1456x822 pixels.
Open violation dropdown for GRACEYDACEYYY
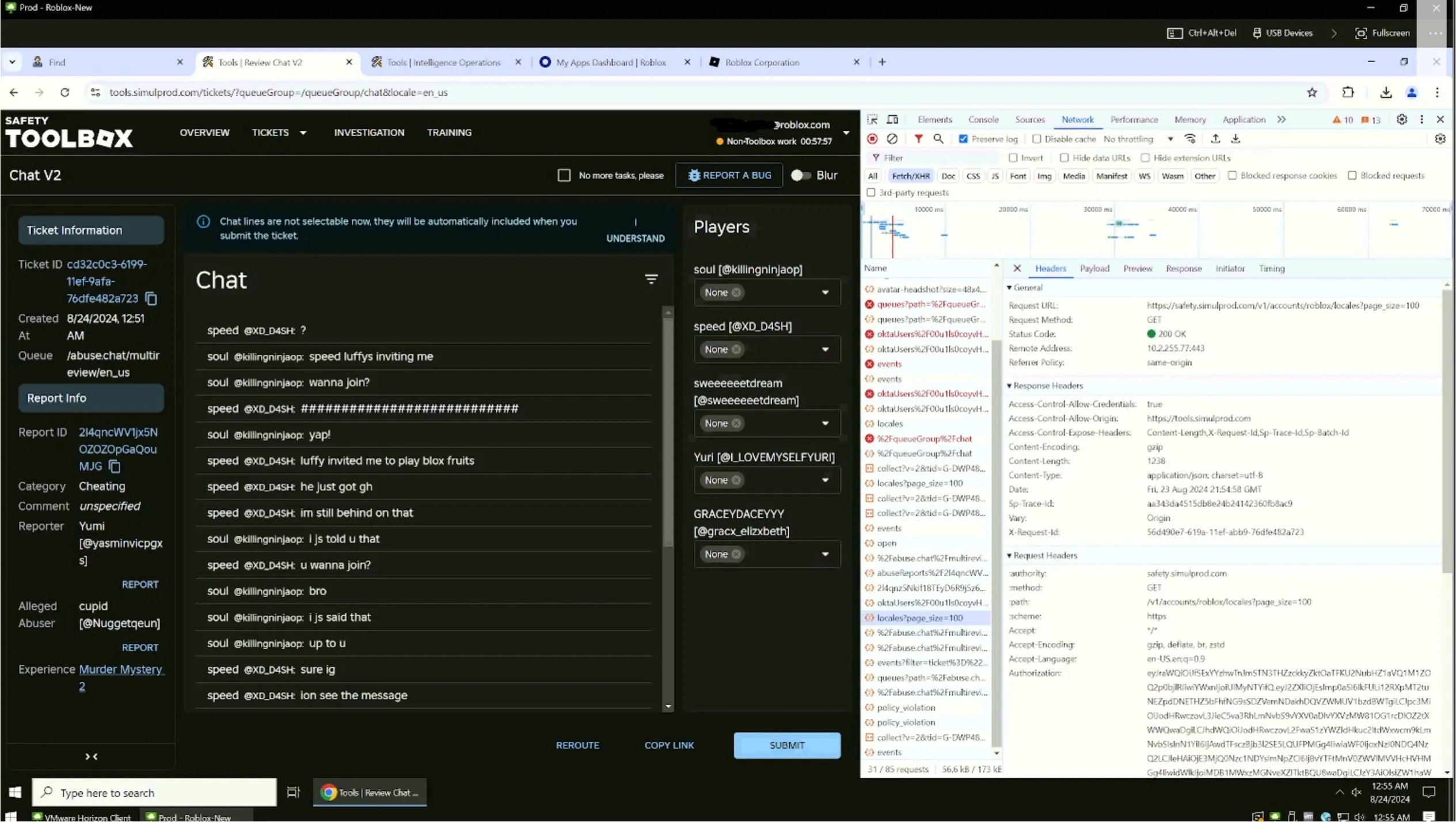[825, 554]
